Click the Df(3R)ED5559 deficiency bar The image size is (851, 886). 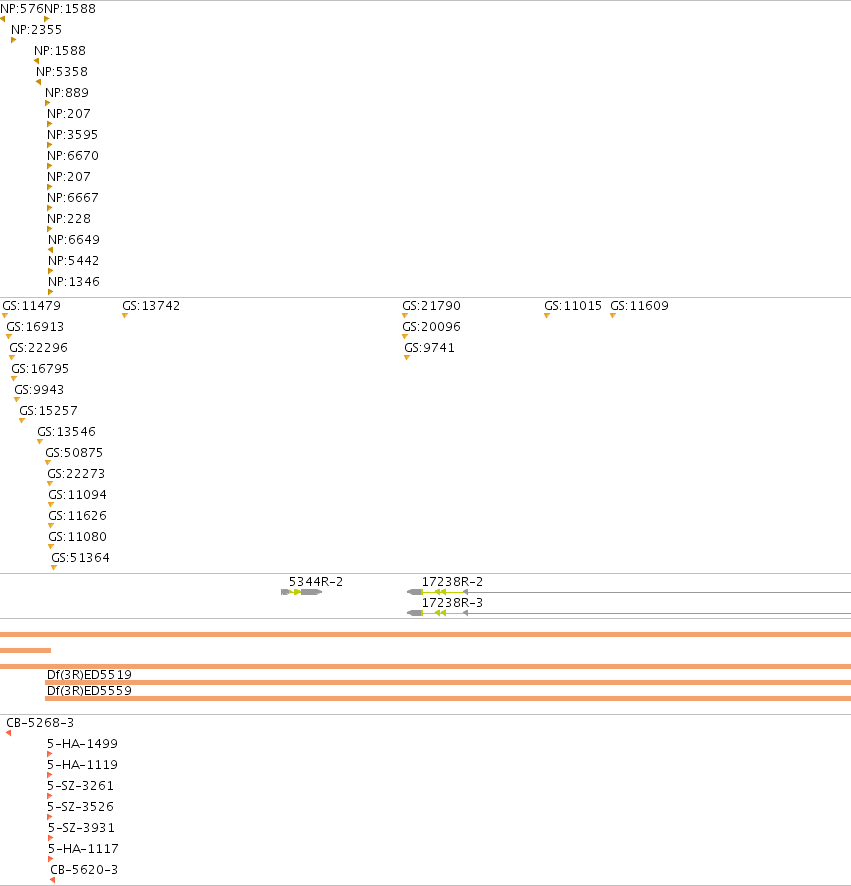(448, 698)
